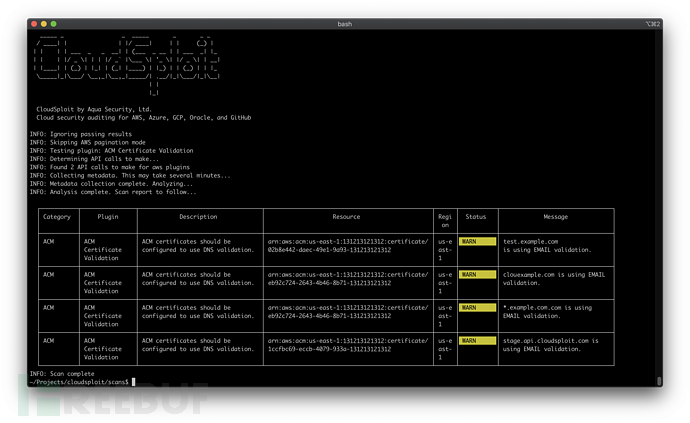Screen dimensions: 690x423
Task: Click message '*.example.com.com is using EMAIL validation'
Action: (x=547, y=312)
